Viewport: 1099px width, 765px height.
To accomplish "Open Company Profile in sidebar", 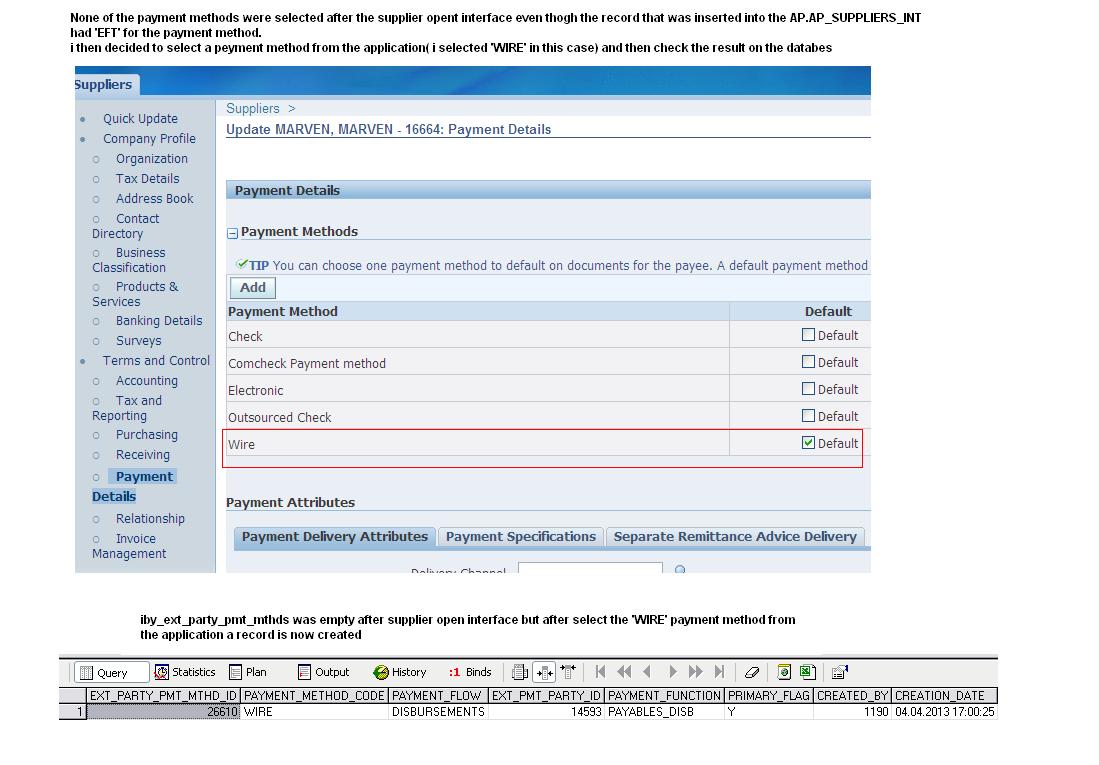I will [149, 139].
